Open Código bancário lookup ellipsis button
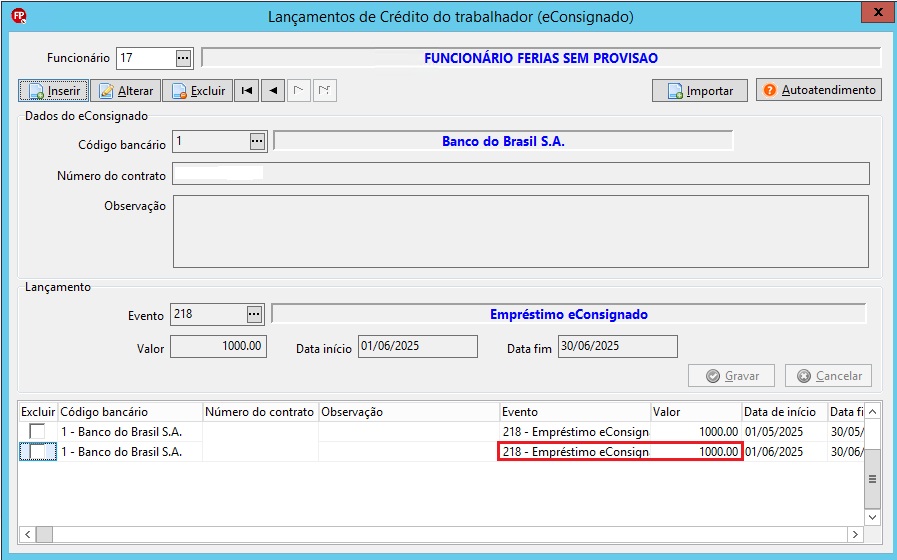Viewport: 897px width, 560px height. click(x=257, y=141)
